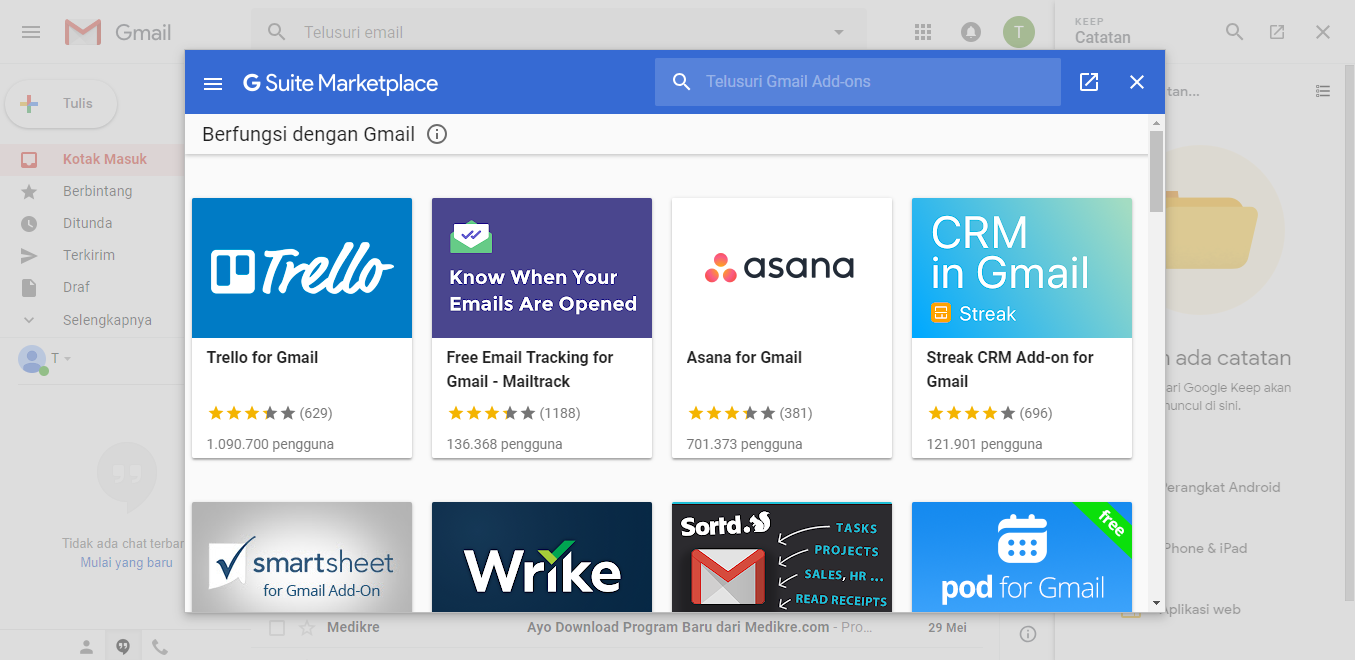1355x660 pixels.
Task: Open Marketplace in a new window
Action: [1089, 82]
